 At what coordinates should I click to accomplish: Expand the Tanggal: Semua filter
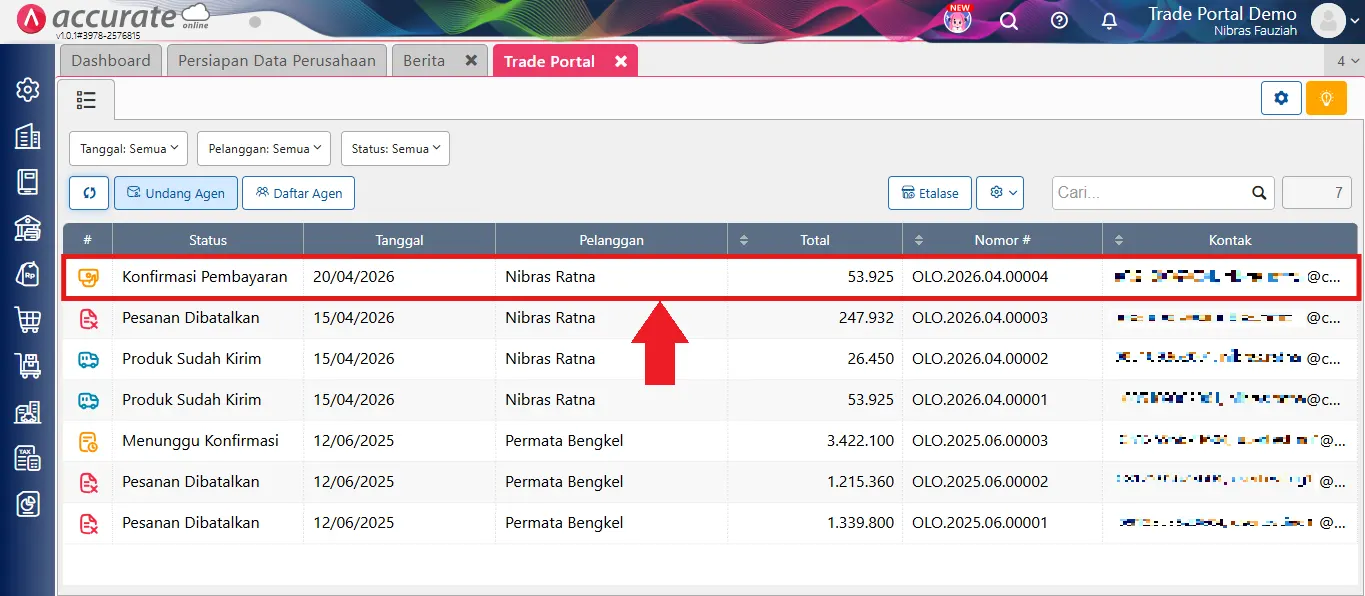point(128,148)
